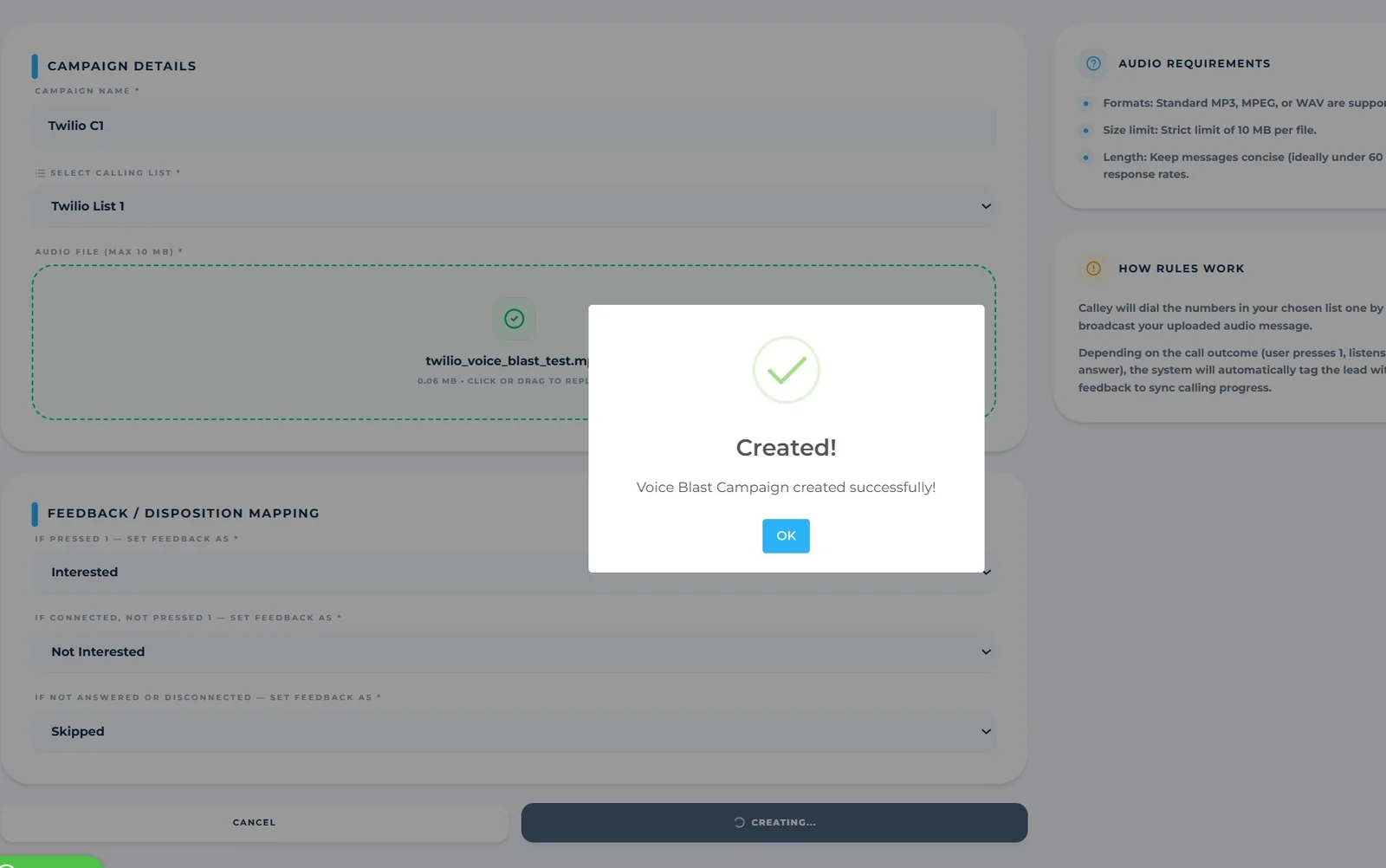Click the Cancel button
The width and height of the screenshot is (1386, 868).
[254, 822]
